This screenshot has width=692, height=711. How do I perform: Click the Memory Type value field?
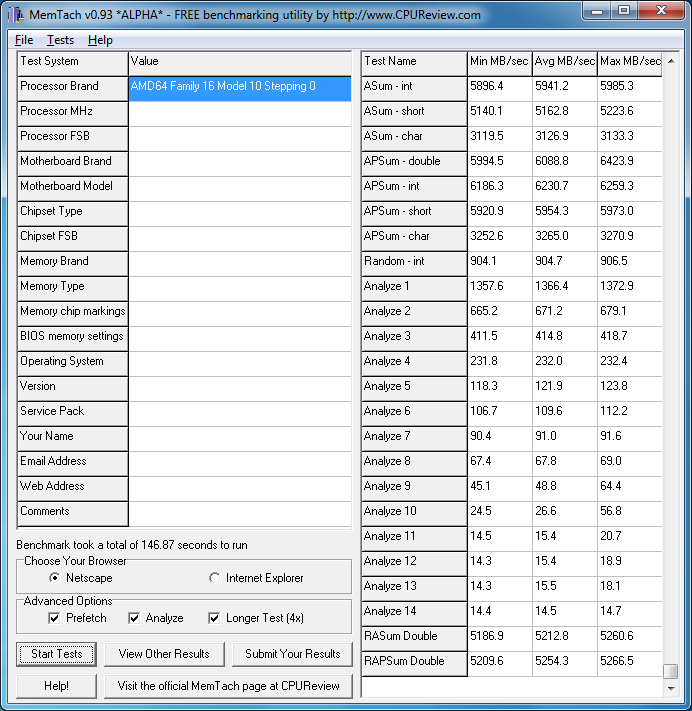(240, 289)
